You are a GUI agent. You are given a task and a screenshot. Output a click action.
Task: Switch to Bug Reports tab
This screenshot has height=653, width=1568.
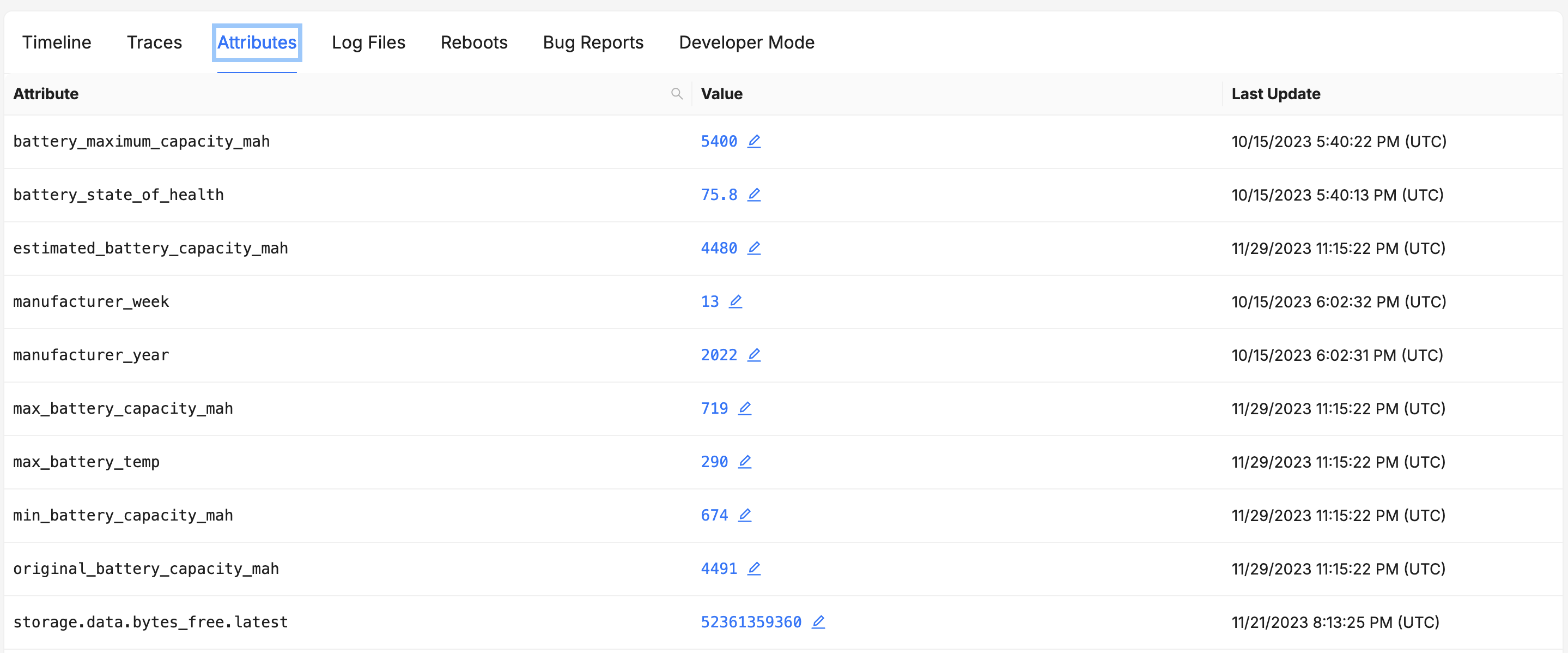pos(593,43)
